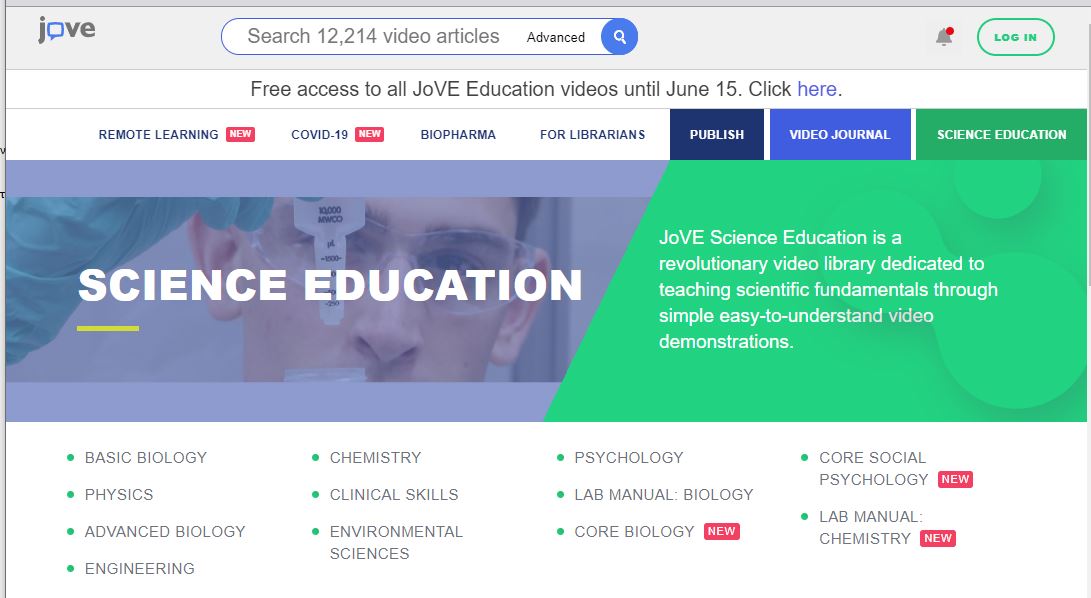The height and width of the screenshot is (598, 1091).
Task: Open Advanced search options
Action: [x=555, y=37]
